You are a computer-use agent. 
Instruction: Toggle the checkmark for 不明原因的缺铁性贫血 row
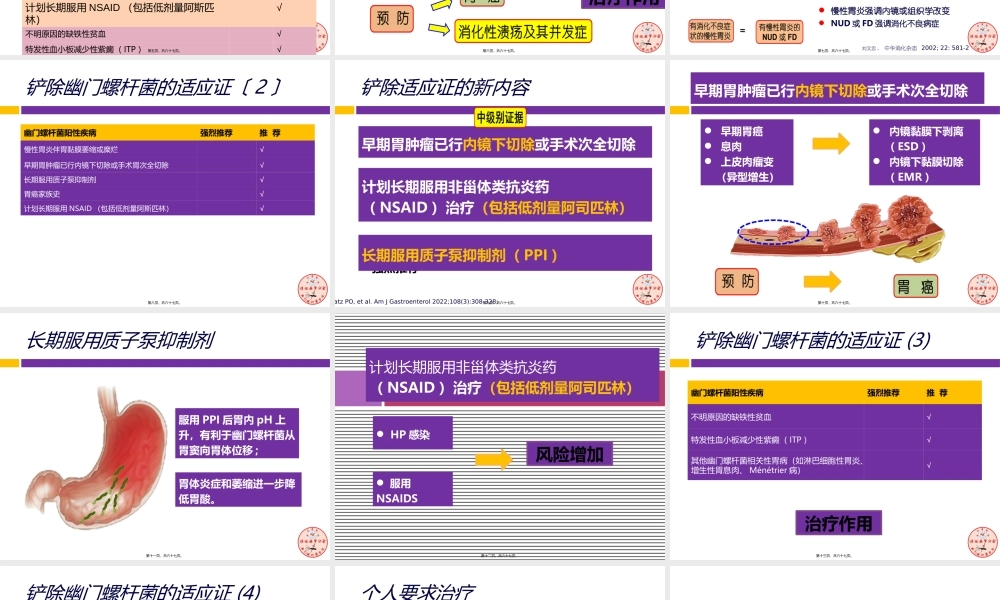(929, 417)
